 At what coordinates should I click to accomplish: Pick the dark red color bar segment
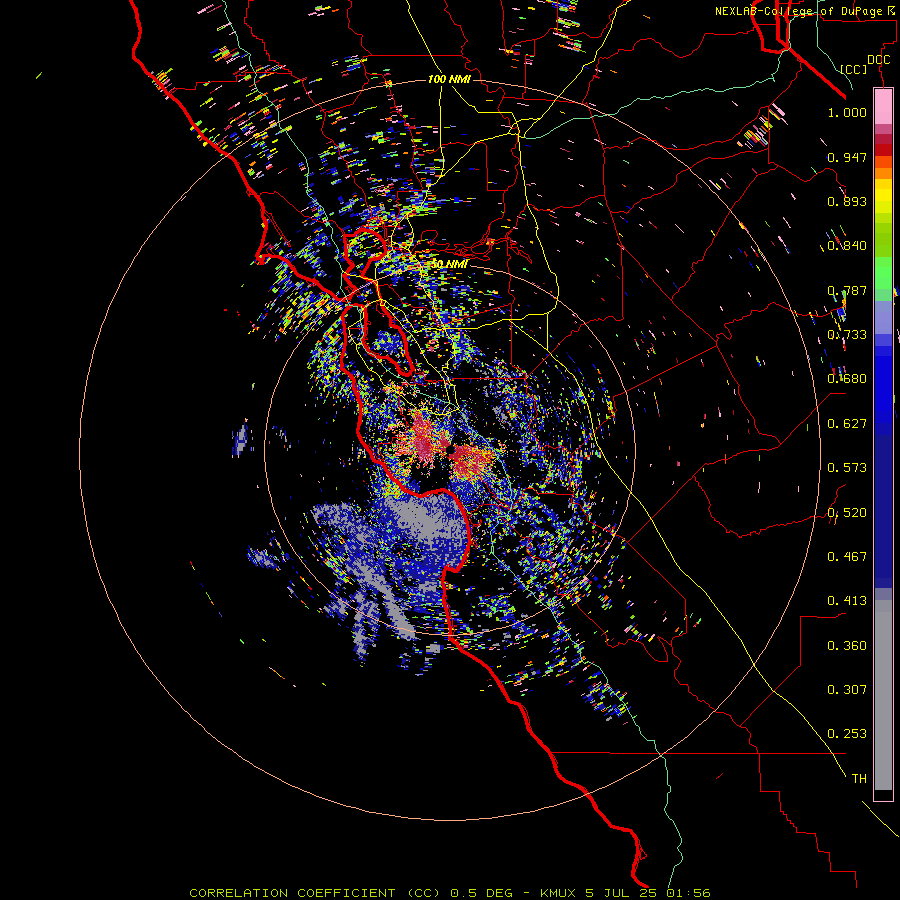point(883,149)
